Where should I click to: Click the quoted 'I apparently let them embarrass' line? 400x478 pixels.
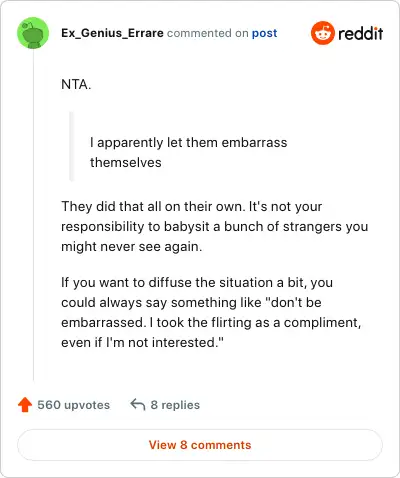tap(188, 143)
